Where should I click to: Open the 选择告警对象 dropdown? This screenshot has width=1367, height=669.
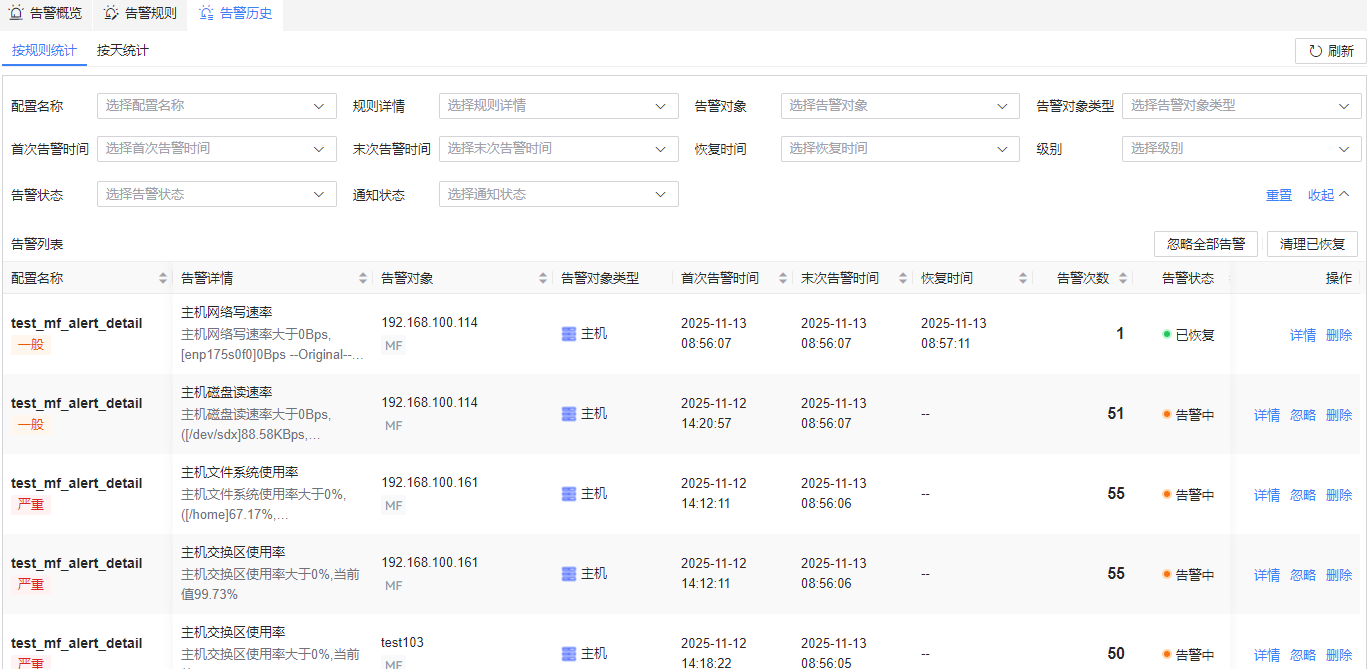(x=901, y=105)
